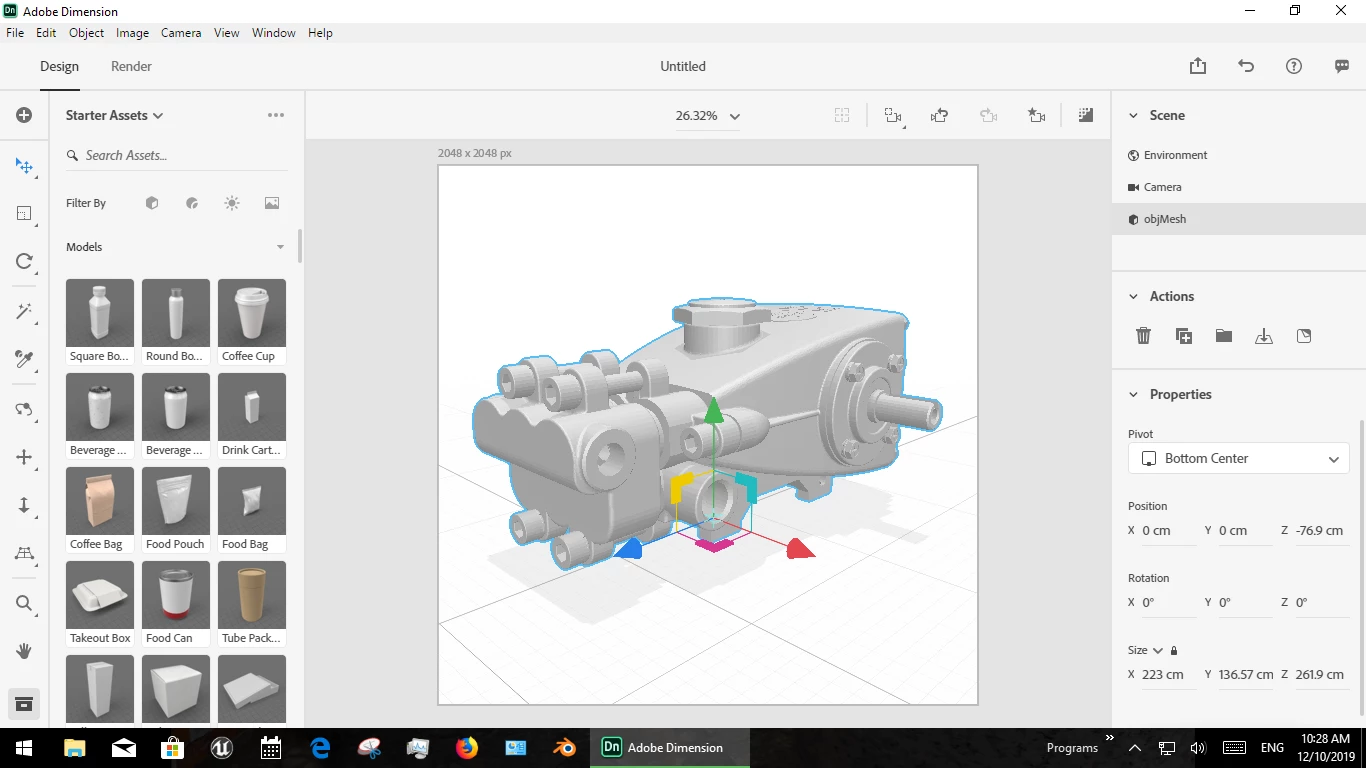The width and height of the screenshot is (1366, 768).
Task: Click the camera undo icon
Action: click(939, 116)
